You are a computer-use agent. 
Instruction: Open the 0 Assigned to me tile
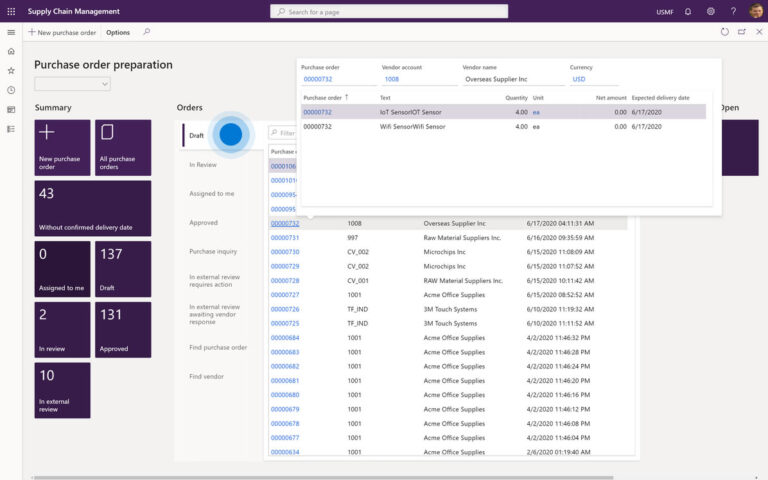[62, 269]
